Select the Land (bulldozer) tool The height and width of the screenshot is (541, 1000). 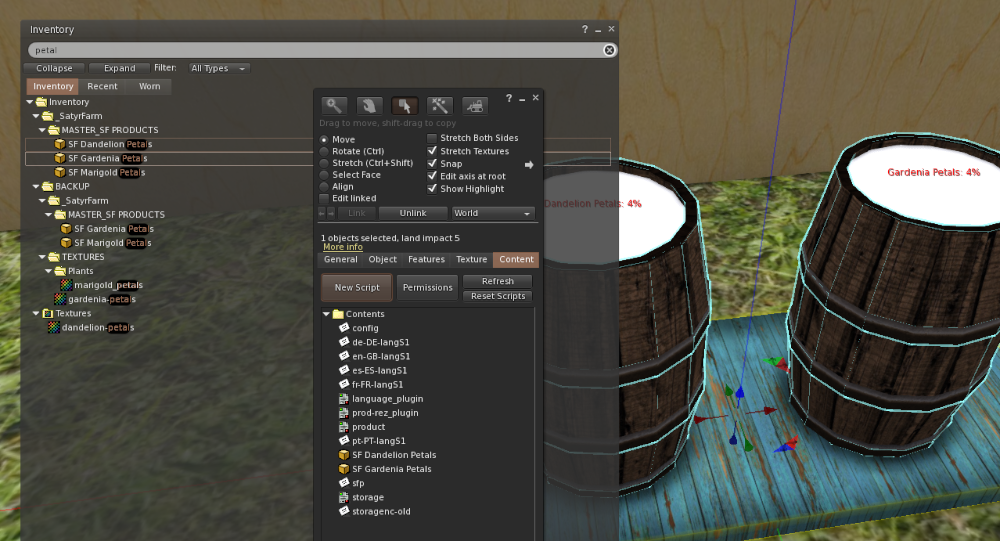point(474,105)
